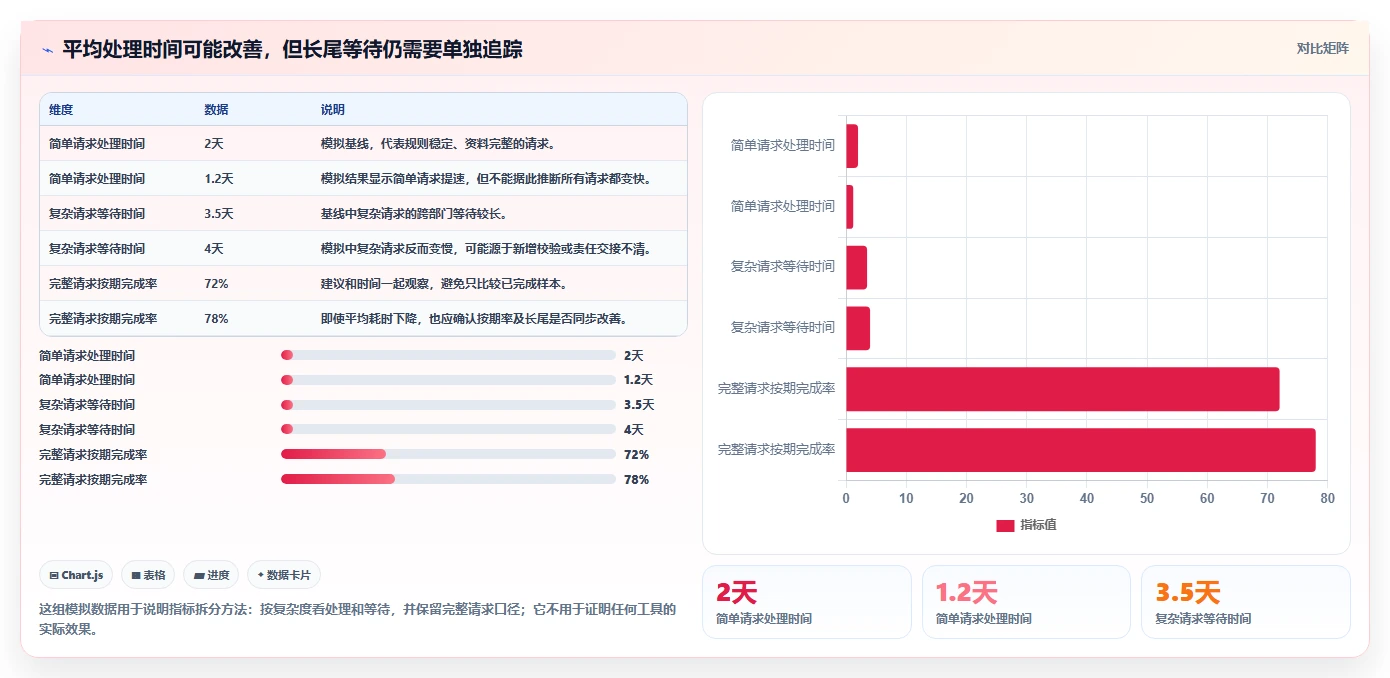Open the 2天 data card
Viewport: 1390px width, 678px height.
pos(807,602)
